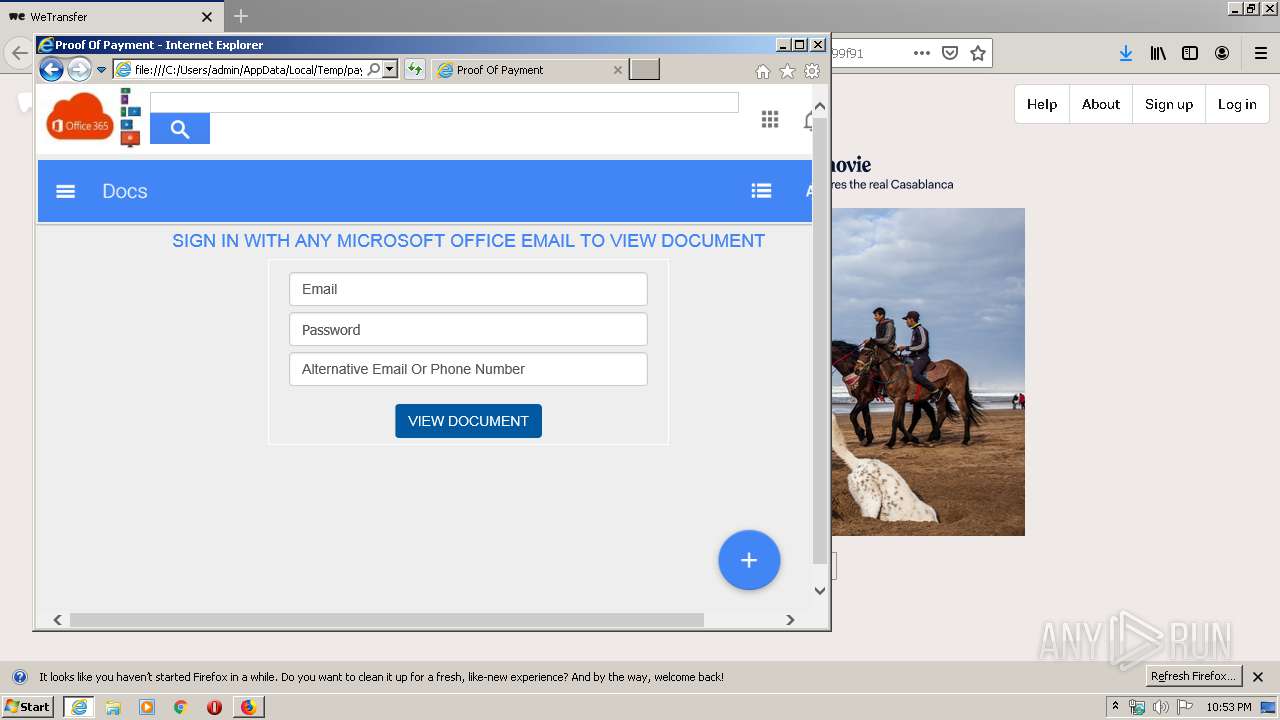Open Firefox page actions ellipsis

922,53
